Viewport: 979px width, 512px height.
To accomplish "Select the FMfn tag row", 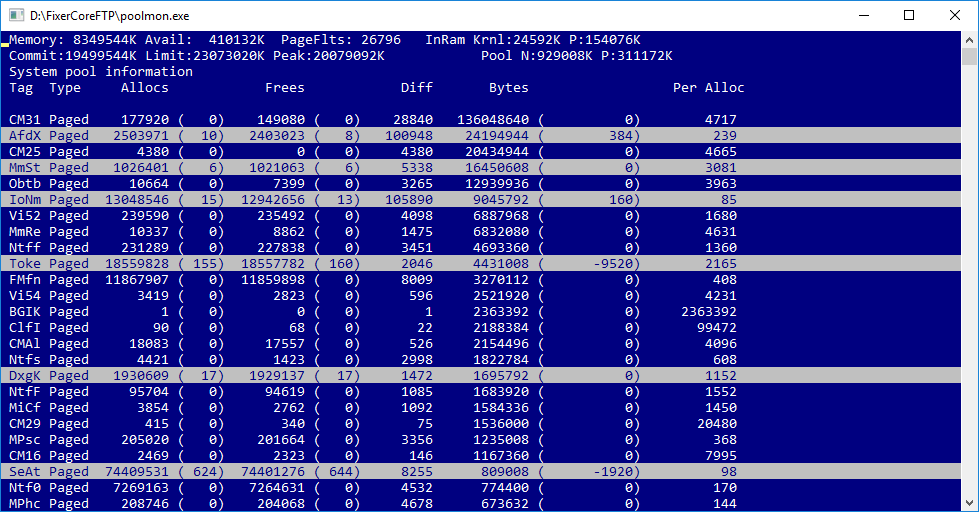I will [x=481, y=280].
